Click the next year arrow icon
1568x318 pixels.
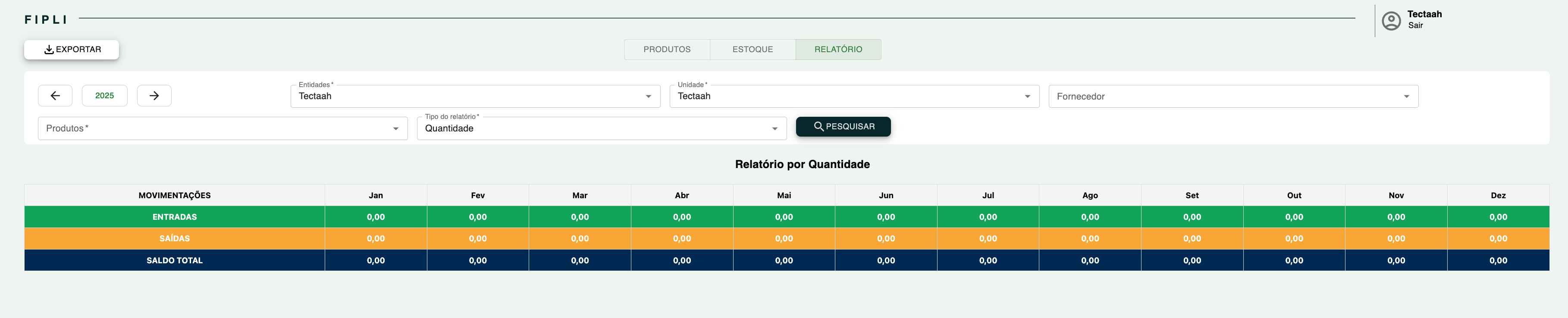tap(154, 96)
